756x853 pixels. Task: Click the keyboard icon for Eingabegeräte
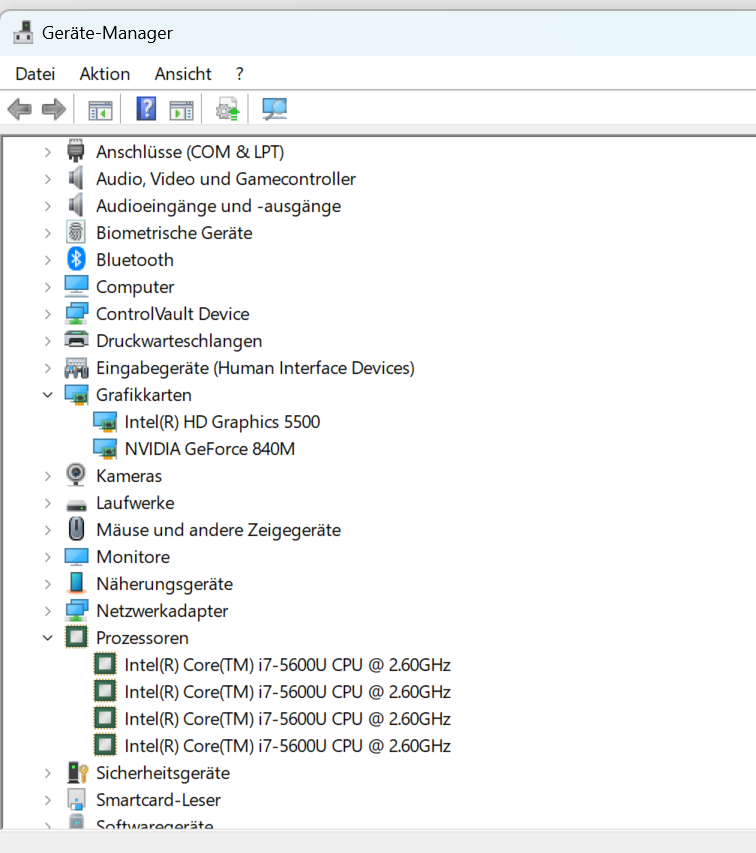76,368
